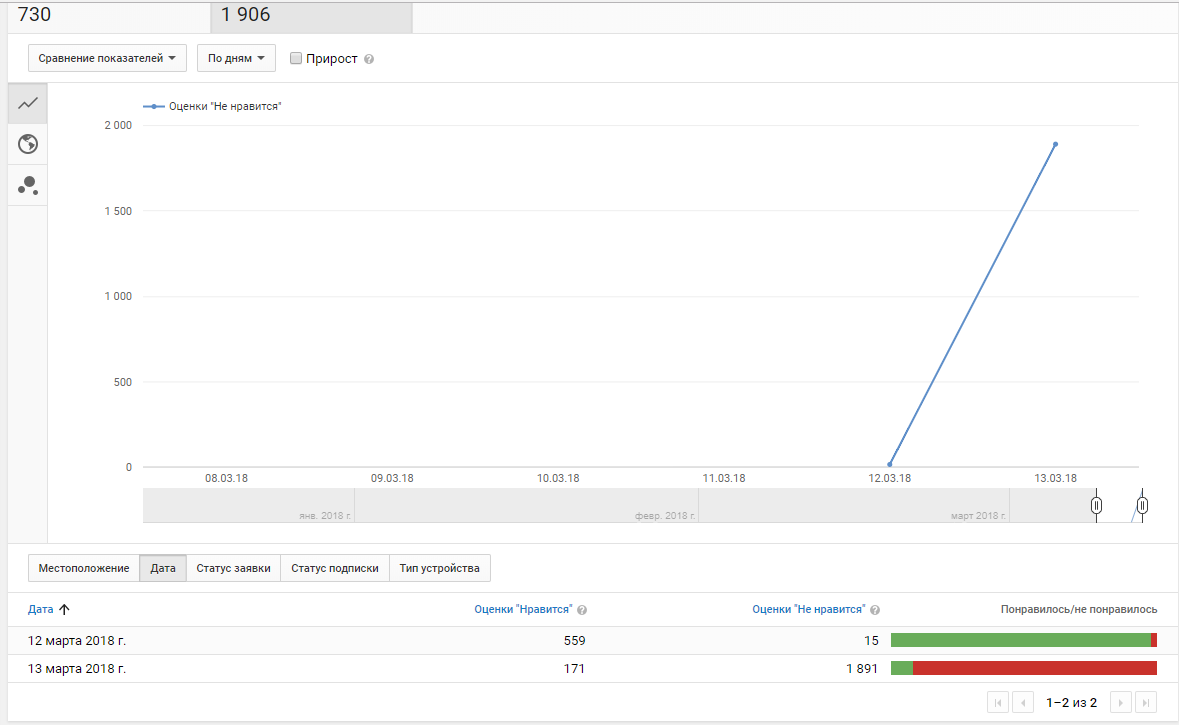Click help icon beside Оценки "Нравится" header

point(582,610)
